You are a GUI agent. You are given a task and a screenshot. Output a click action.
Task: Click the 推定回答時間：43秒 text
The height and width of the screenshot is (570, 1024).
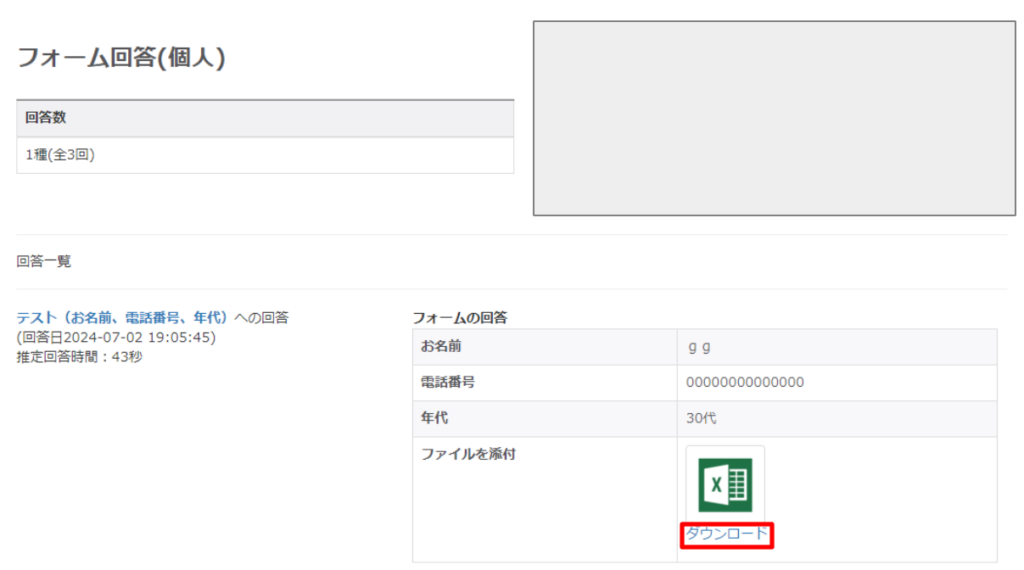[x=79, y=356]
